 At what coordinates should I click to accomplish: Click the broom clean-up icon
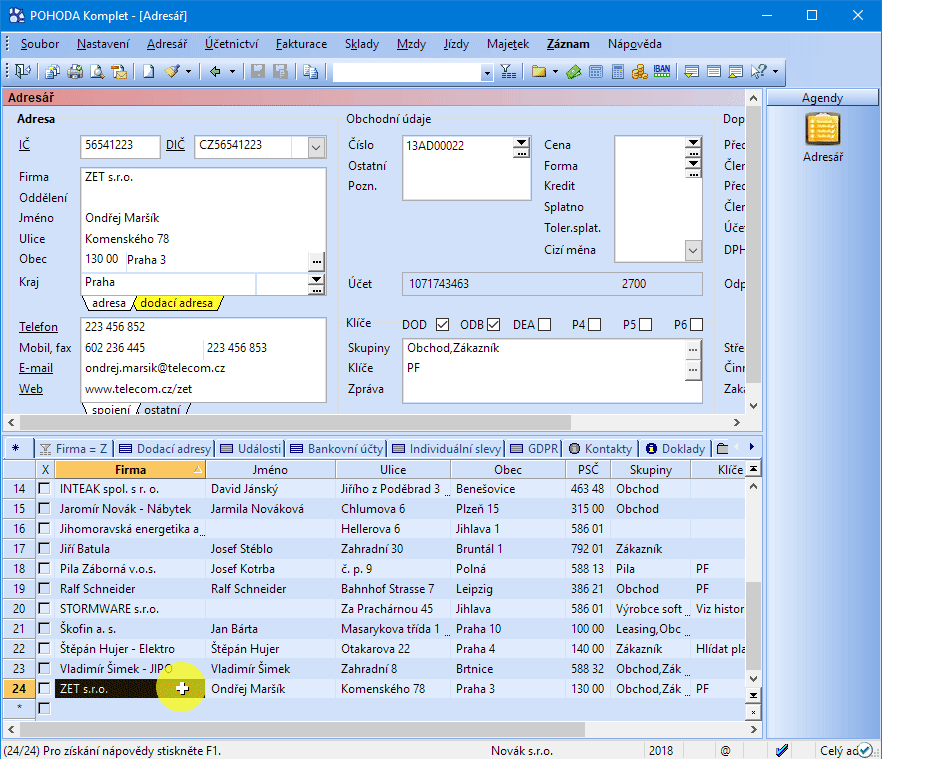point(172,71)
